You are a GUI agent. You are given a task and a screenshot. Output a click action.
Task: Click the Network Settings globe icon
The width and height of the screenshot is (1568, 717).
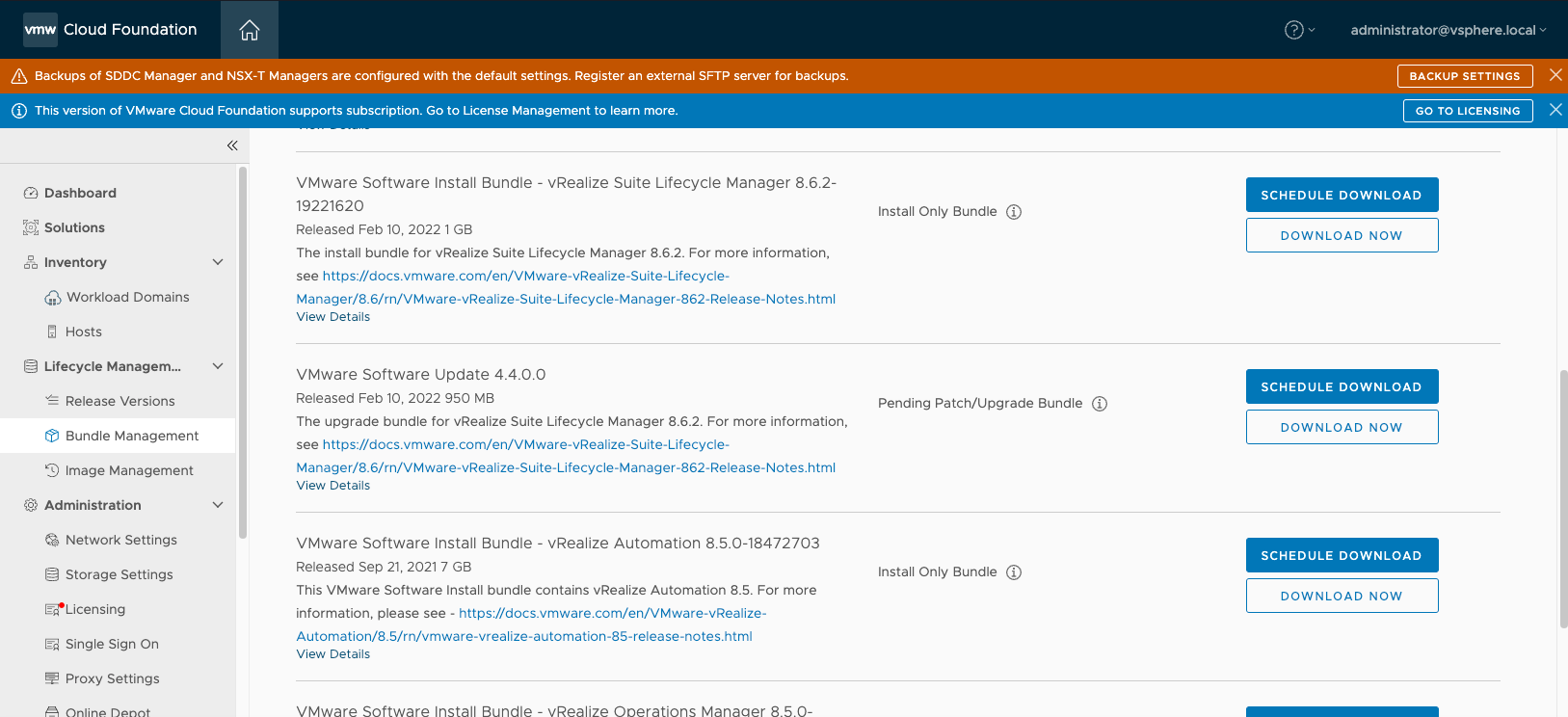[x=52, y=540]
